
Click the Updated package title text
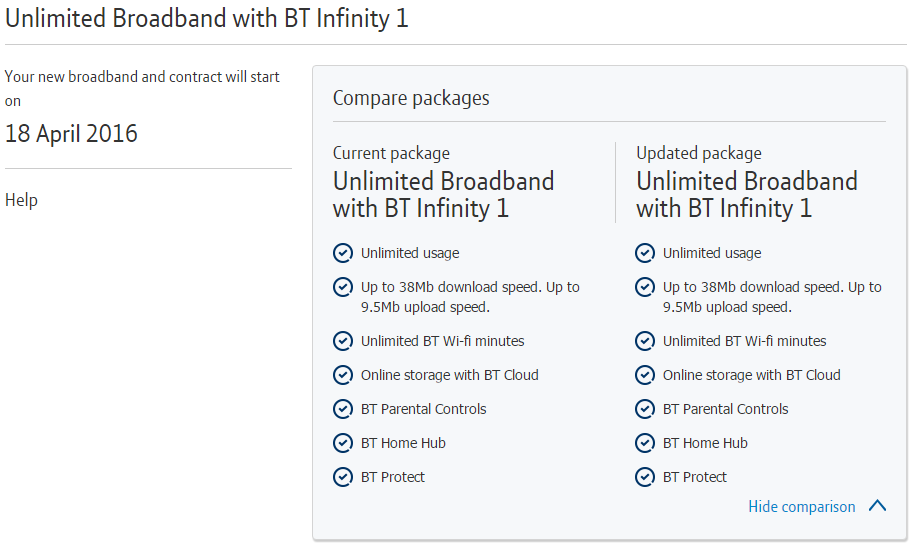pos(746,195)
